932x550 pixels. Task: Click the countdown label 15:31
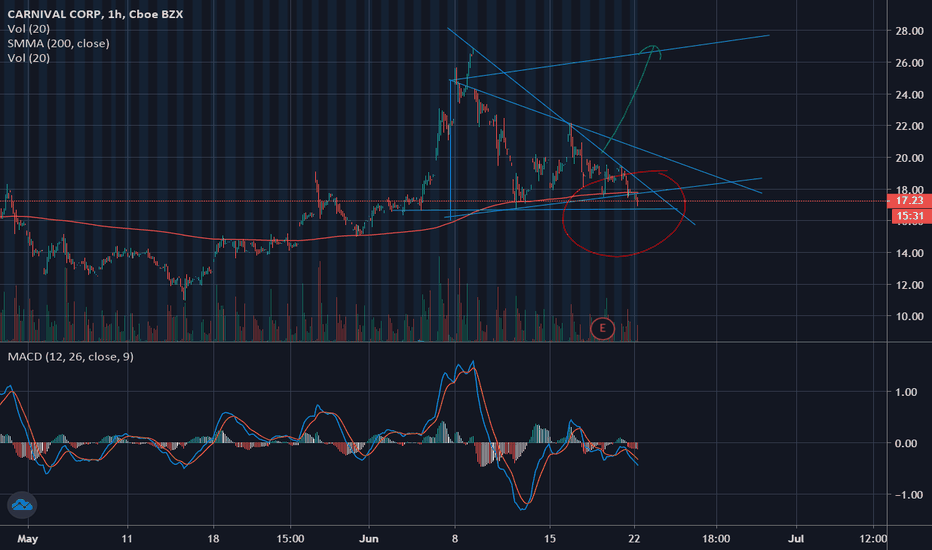[909, 216]
